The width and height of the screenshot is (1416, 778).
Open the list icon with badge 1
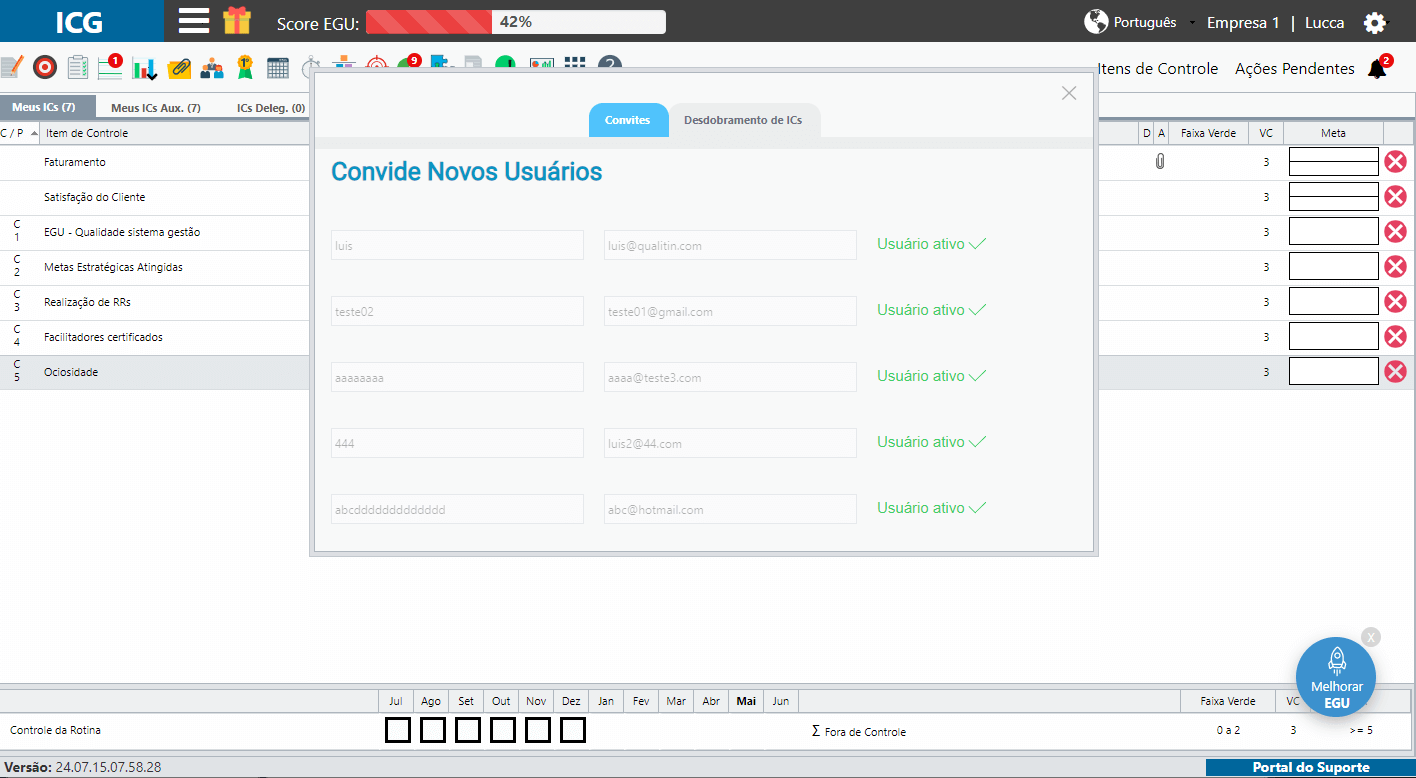[110, 66]
